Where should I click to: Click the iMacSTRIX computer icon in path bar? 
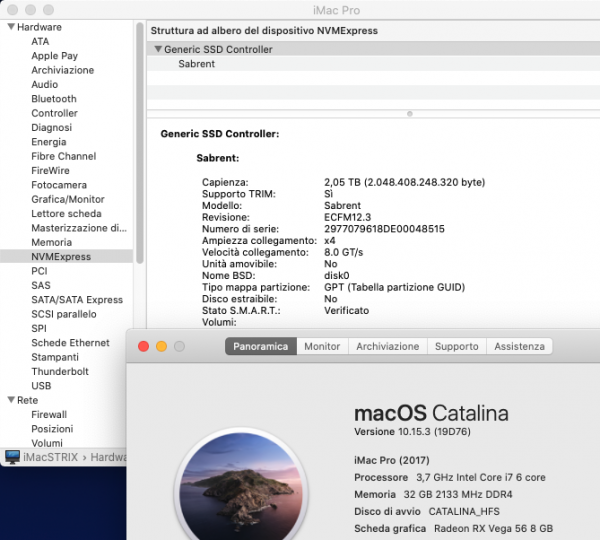[x=12, y=457]
